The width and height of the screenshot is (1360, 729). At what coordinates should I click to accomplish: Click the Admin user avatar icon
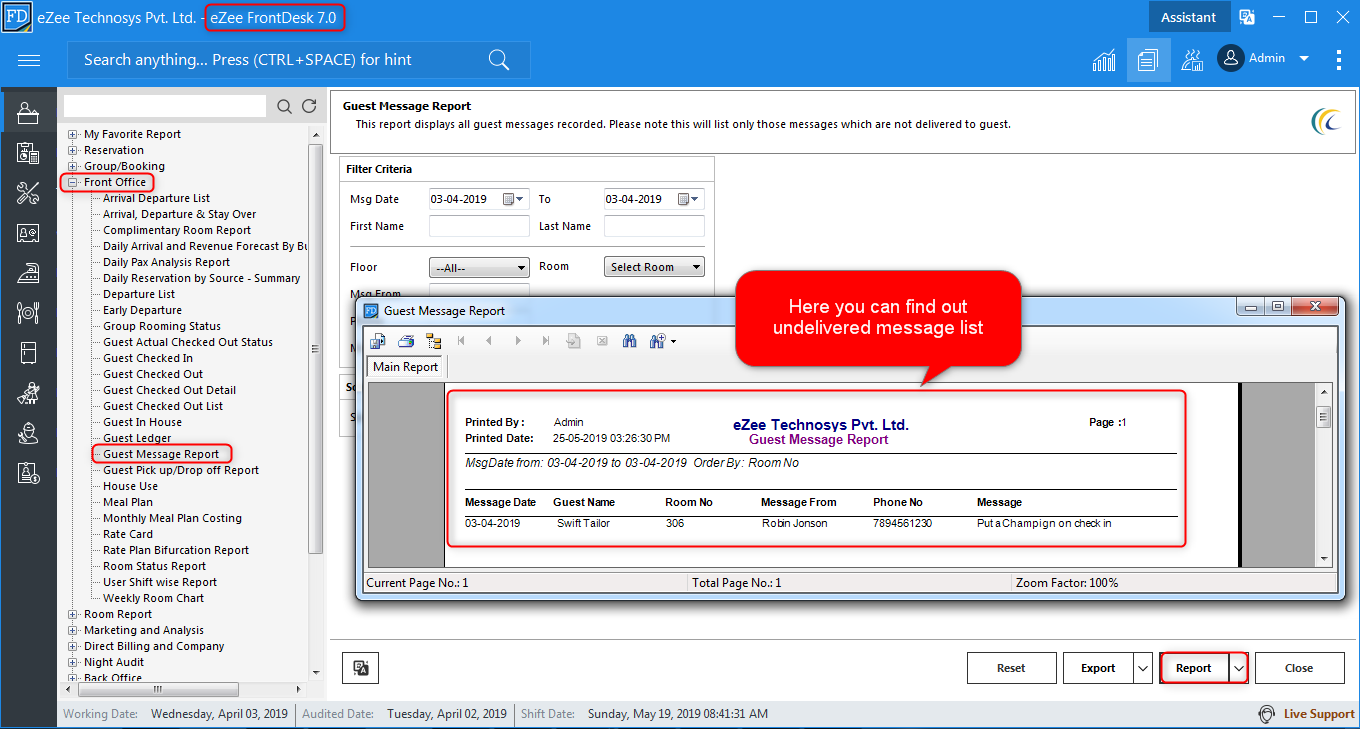coord(1230,58)
